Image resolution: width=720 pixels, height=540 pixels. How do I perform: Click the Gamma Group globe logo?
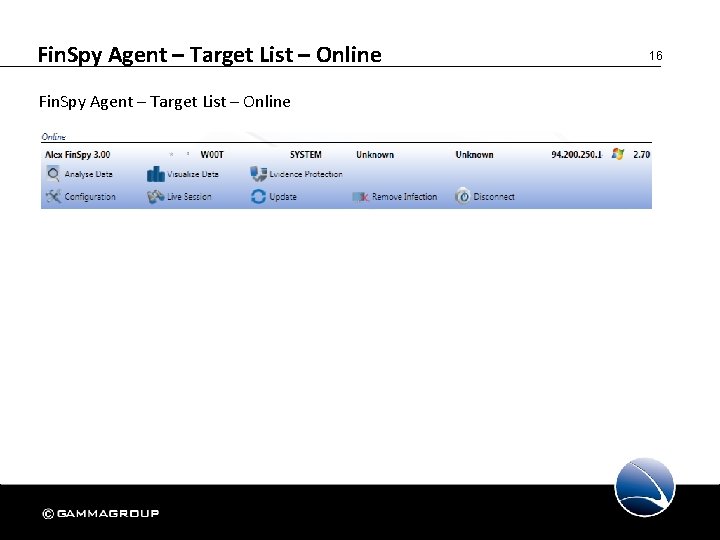click(645, 488)
